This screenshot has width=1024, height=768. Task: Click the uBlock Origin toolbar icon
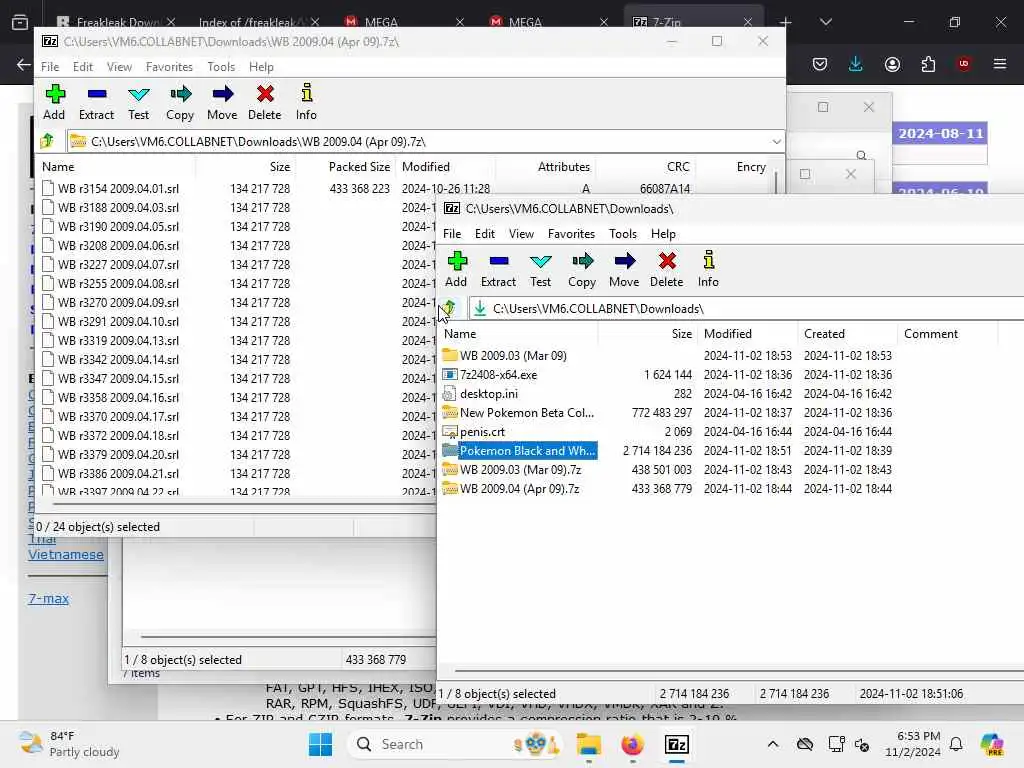click(x=964, y=64)
